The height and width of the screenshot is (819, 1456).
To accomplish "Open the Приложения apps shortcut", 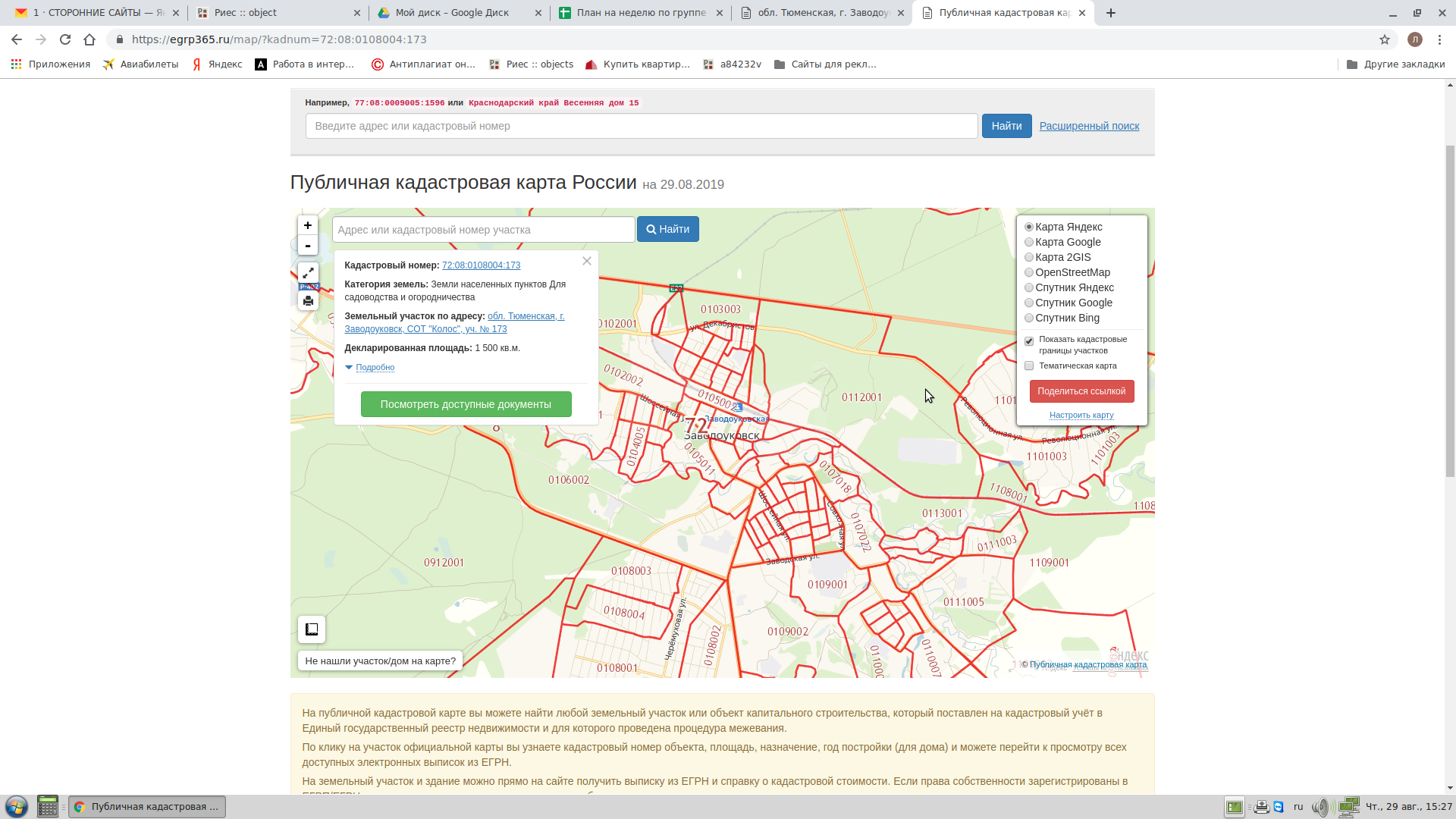I will pyautogui.click(x=50, y=64).
